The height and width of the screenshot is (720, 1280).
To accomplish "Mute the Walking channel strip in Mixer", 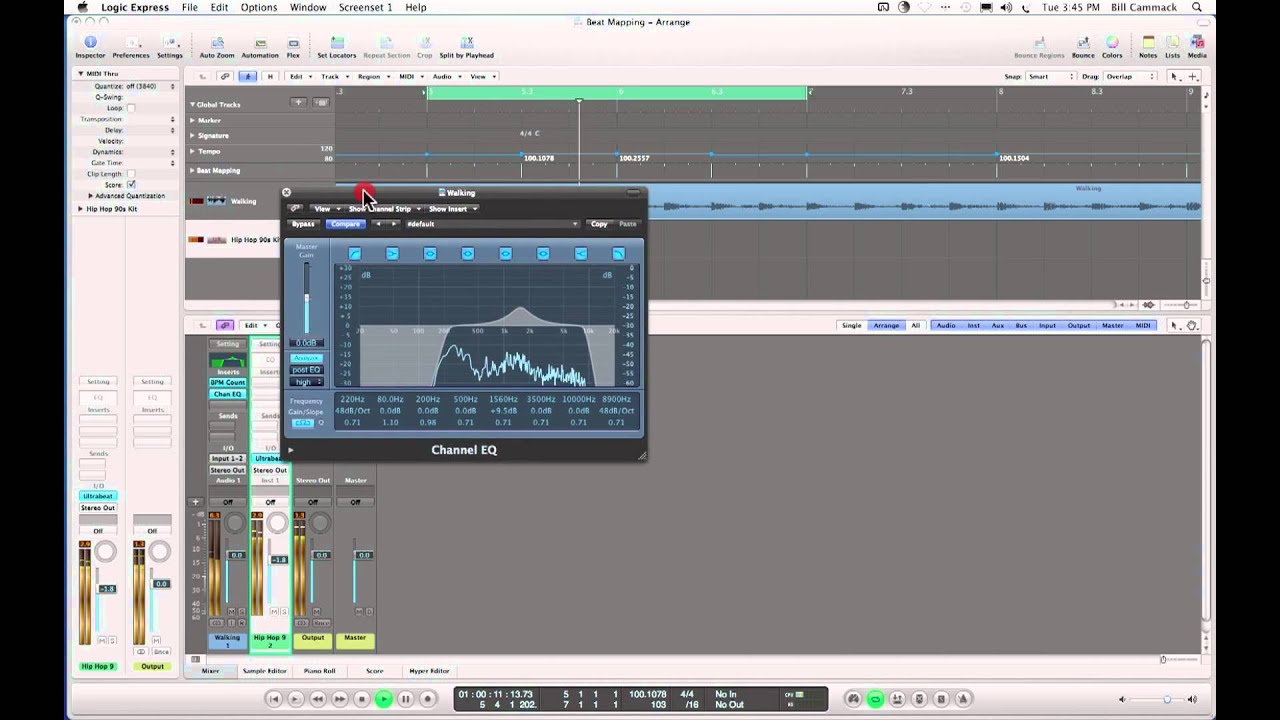I will tap(231, 611).
